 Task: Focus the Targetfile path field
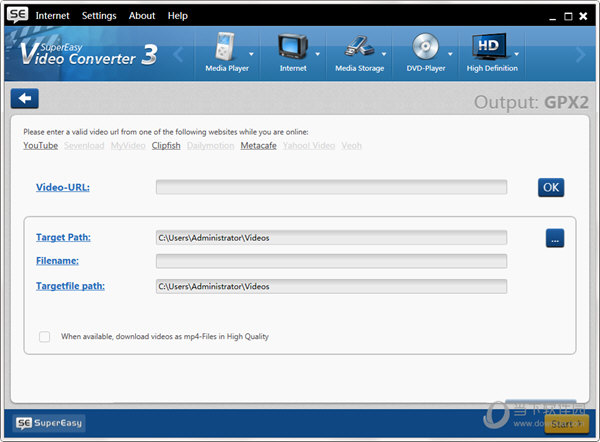tap(331, 286)
